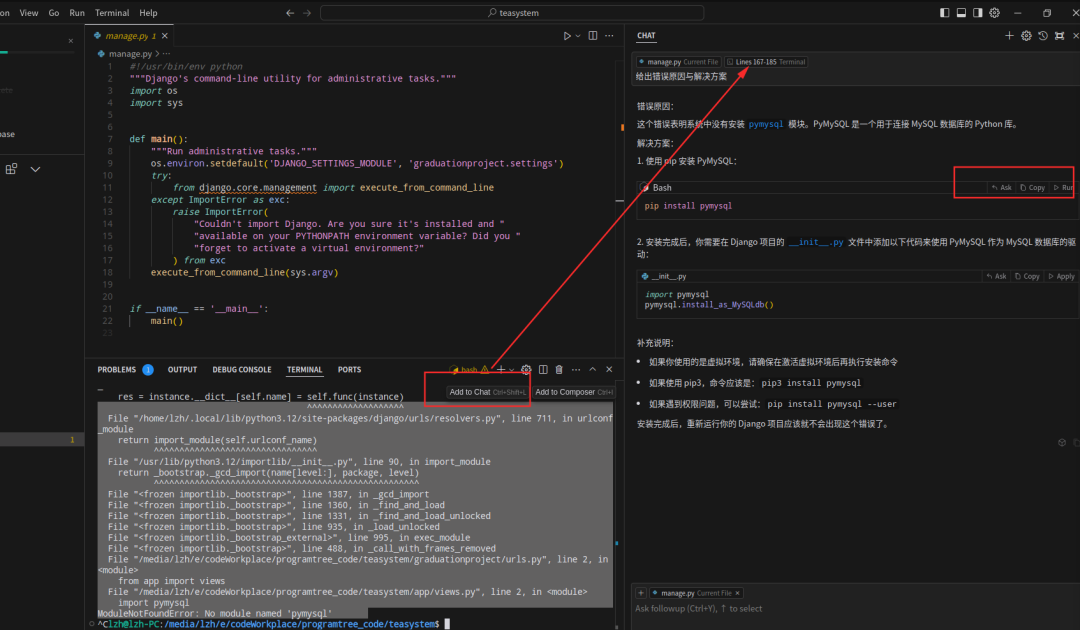This screenshot has height=630, width=1080.
Task: Run the pip install pymysql command
Action: coord(1063,187)
